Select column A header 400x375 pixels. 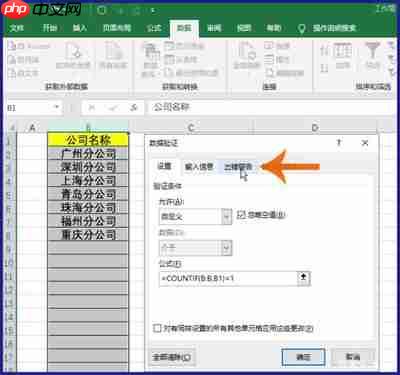32,127
